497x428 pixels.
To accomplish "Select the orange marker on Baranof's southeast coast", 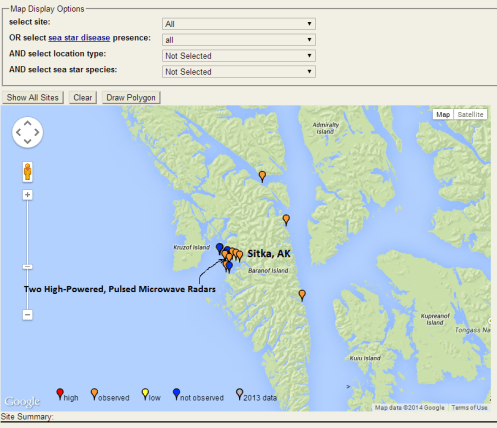I will 302,295.
